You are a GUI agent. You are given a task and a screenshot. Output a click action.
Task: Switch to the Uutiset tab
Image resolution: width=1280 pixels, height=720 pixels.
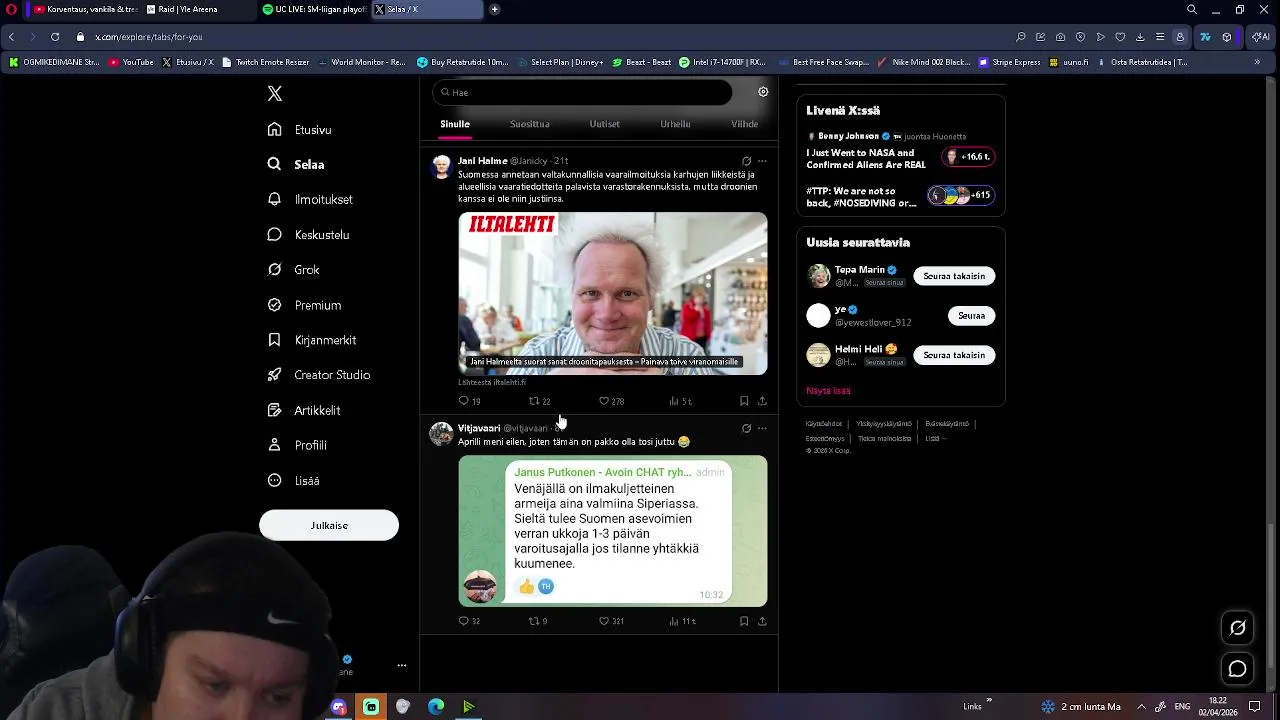tap(604, 124)
